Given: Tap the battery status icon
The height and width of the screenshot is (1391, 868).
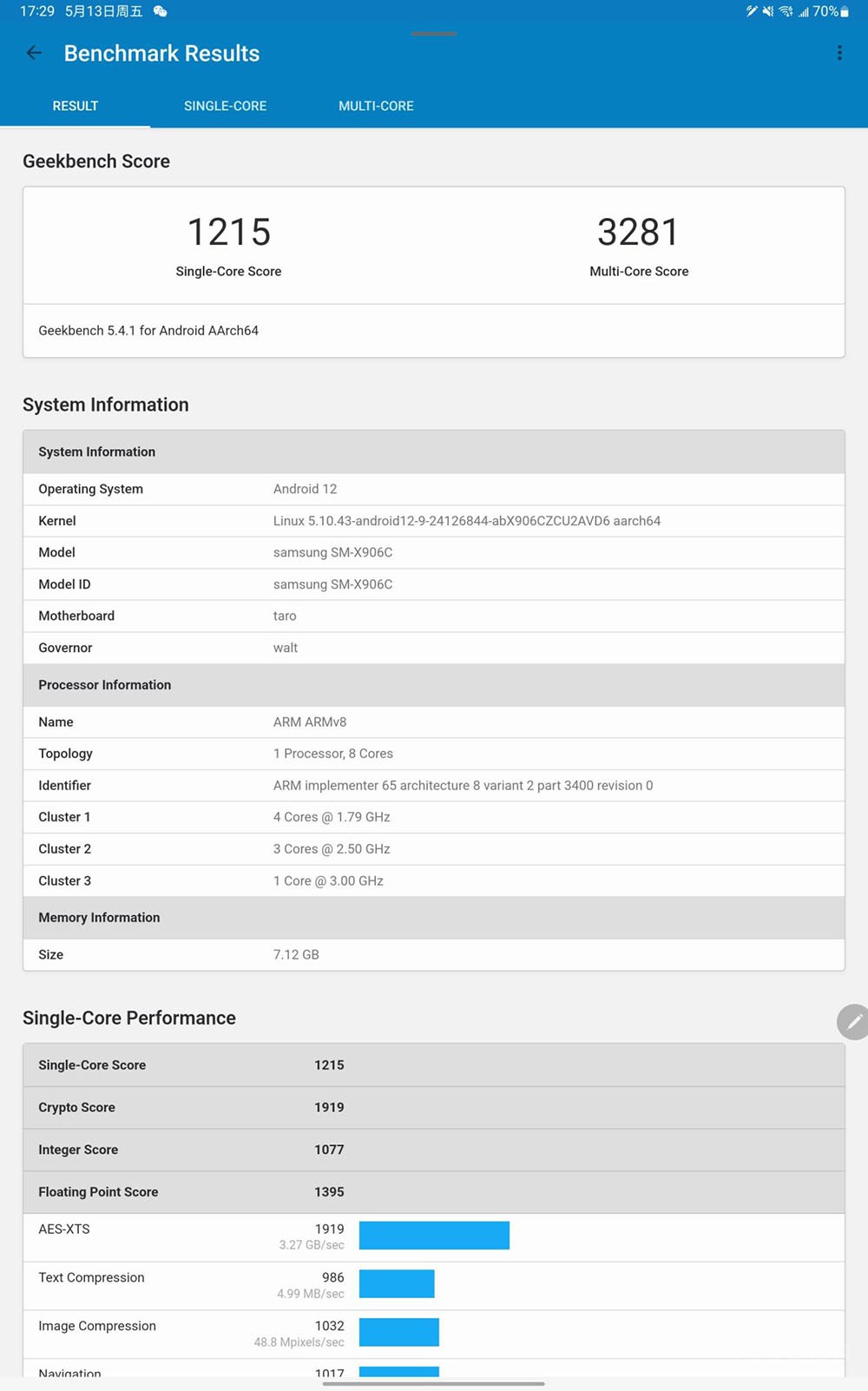Looking at the screenshot, I should (x=845, y=11).
